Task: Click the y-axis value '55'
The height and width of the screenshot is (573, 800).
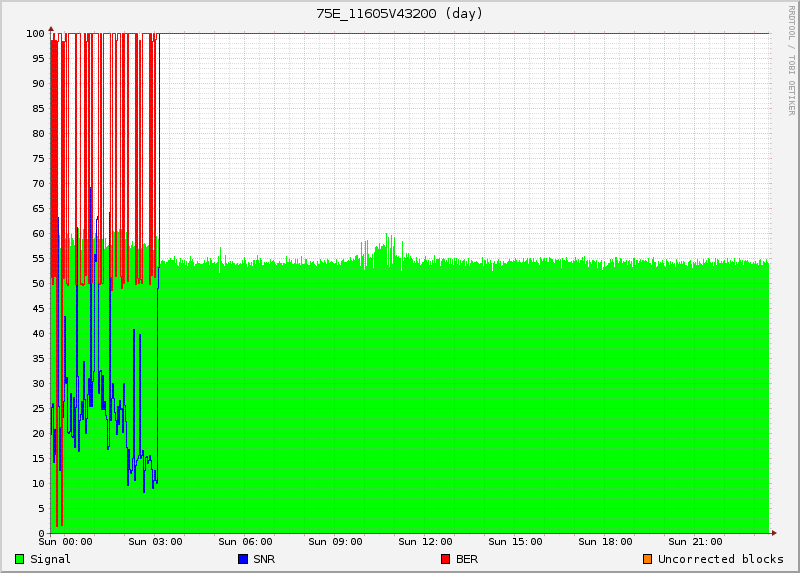Action: pyautogui.click(x=38, y=259)
